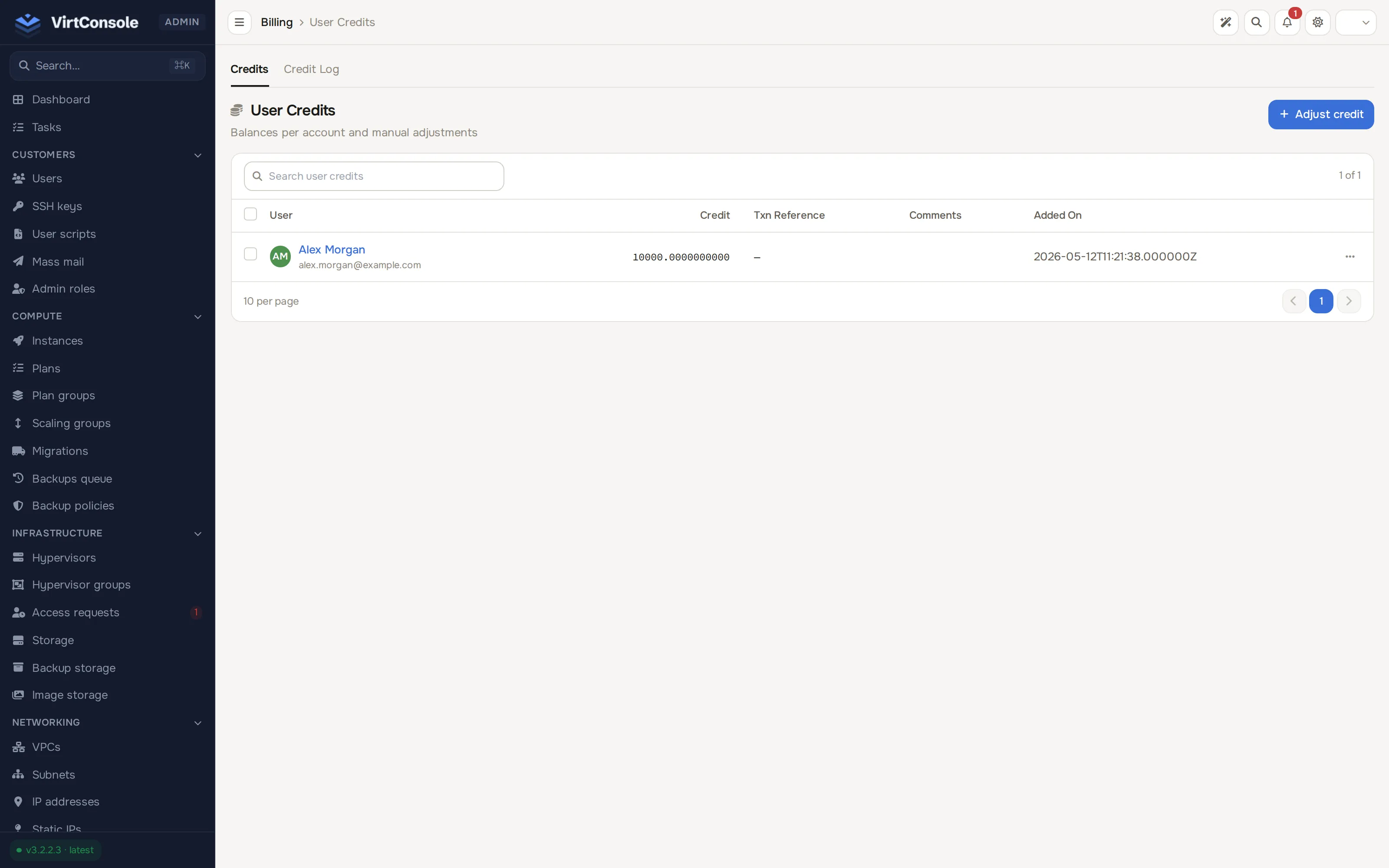This screenshot has height=868, width=1389.
Task: Open Access requests in sidebar
Action: (107, 612)
